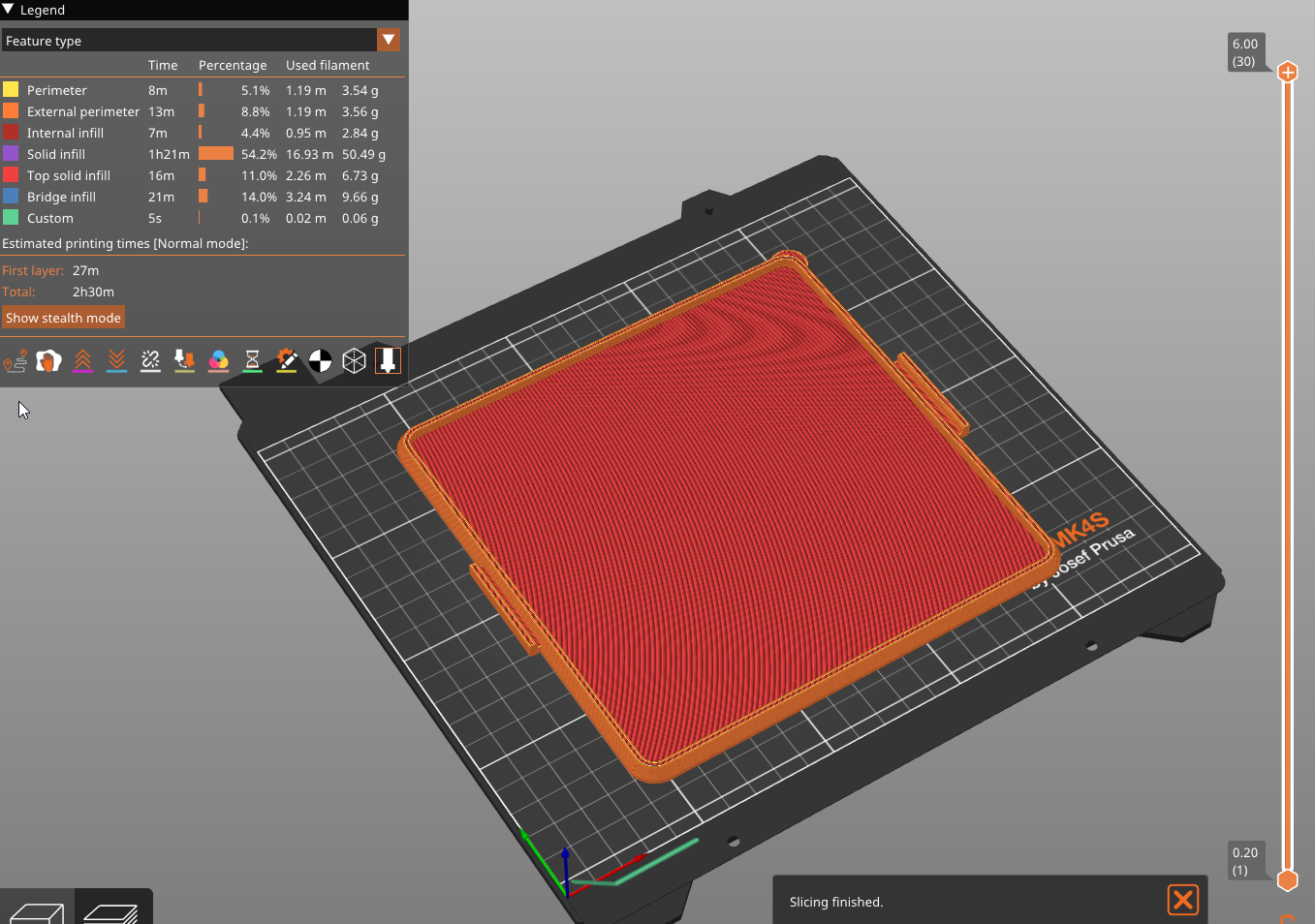This screenshot has height=924, width=1315.
Task: Toggle tool changes arrows icon
Action: pyautogui.click(x=184, y=361)
